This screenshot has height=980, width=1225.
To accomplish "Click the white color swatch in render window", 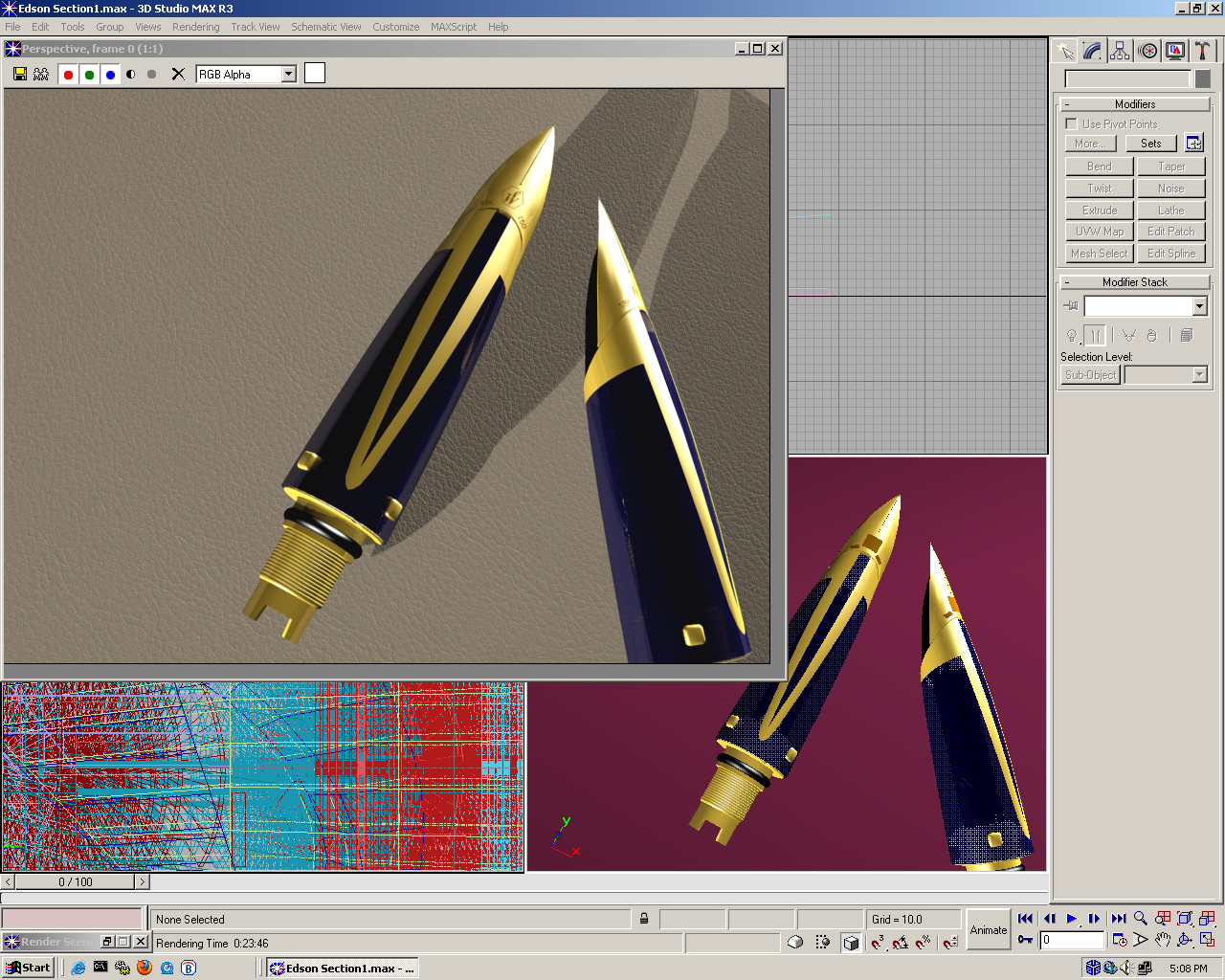I will [315, 74].
